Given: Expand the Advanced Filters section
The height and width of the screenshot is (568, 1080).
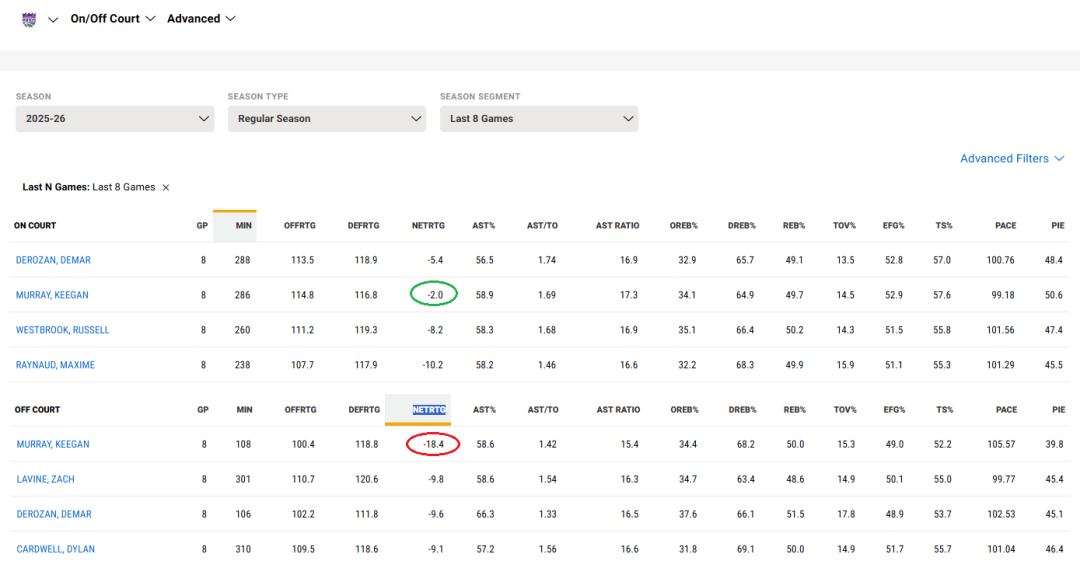Looking at the screenshot, I should pos(1012,158).
